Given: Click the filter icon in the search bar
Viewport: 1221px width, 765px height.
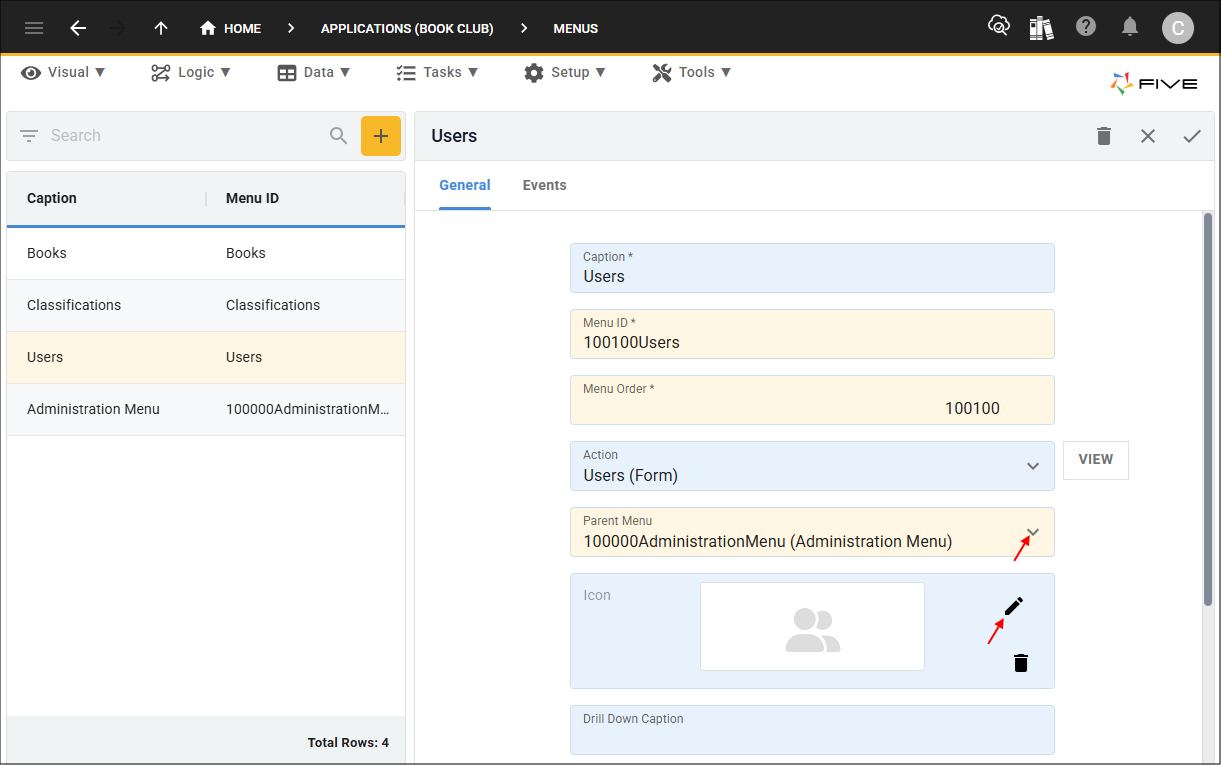Looking at the screenshot, I should click(29, 136).
